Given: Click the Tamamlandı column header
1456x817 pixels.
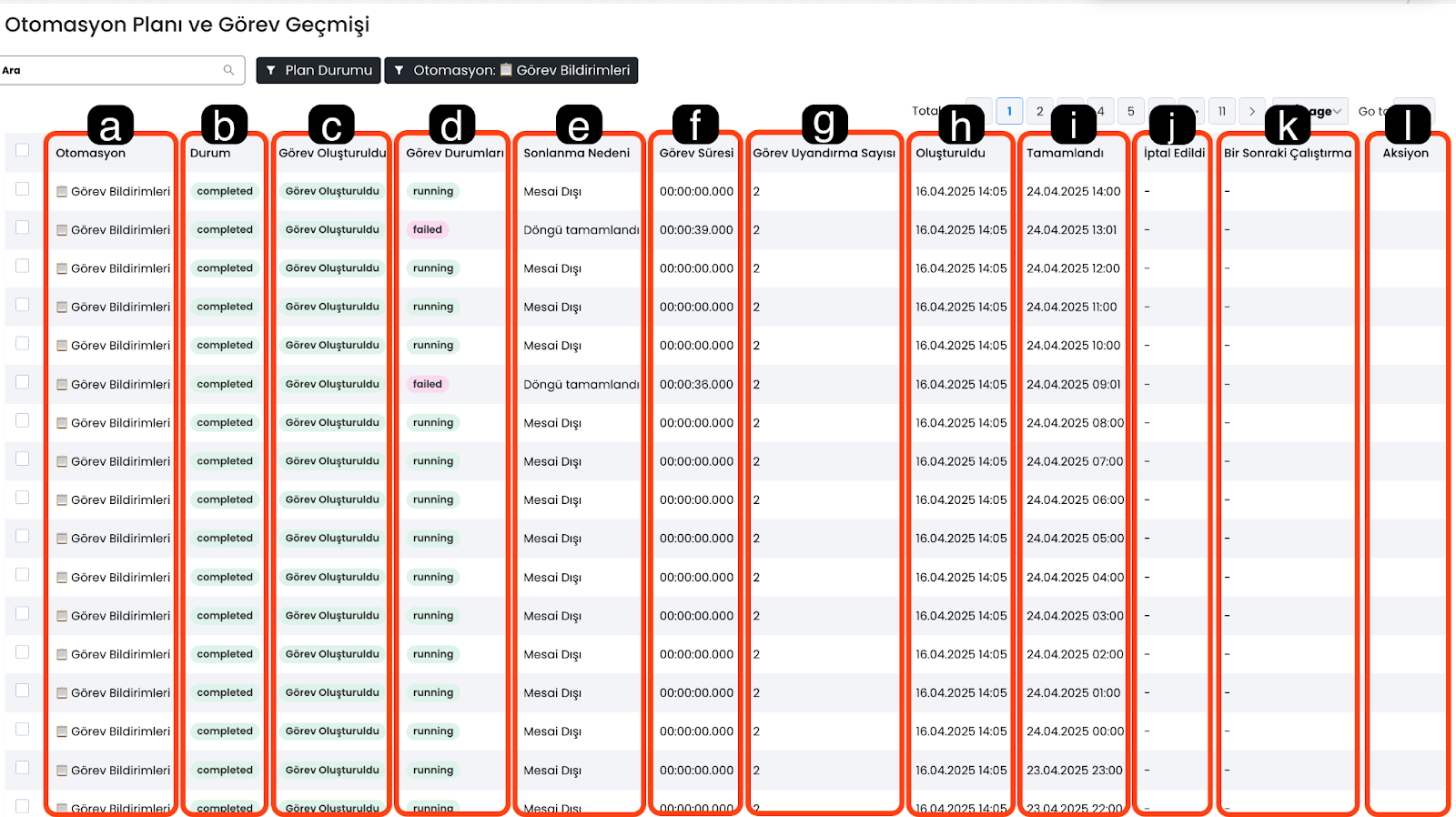Looking at the screenshot, I should tap(1065, 153).
